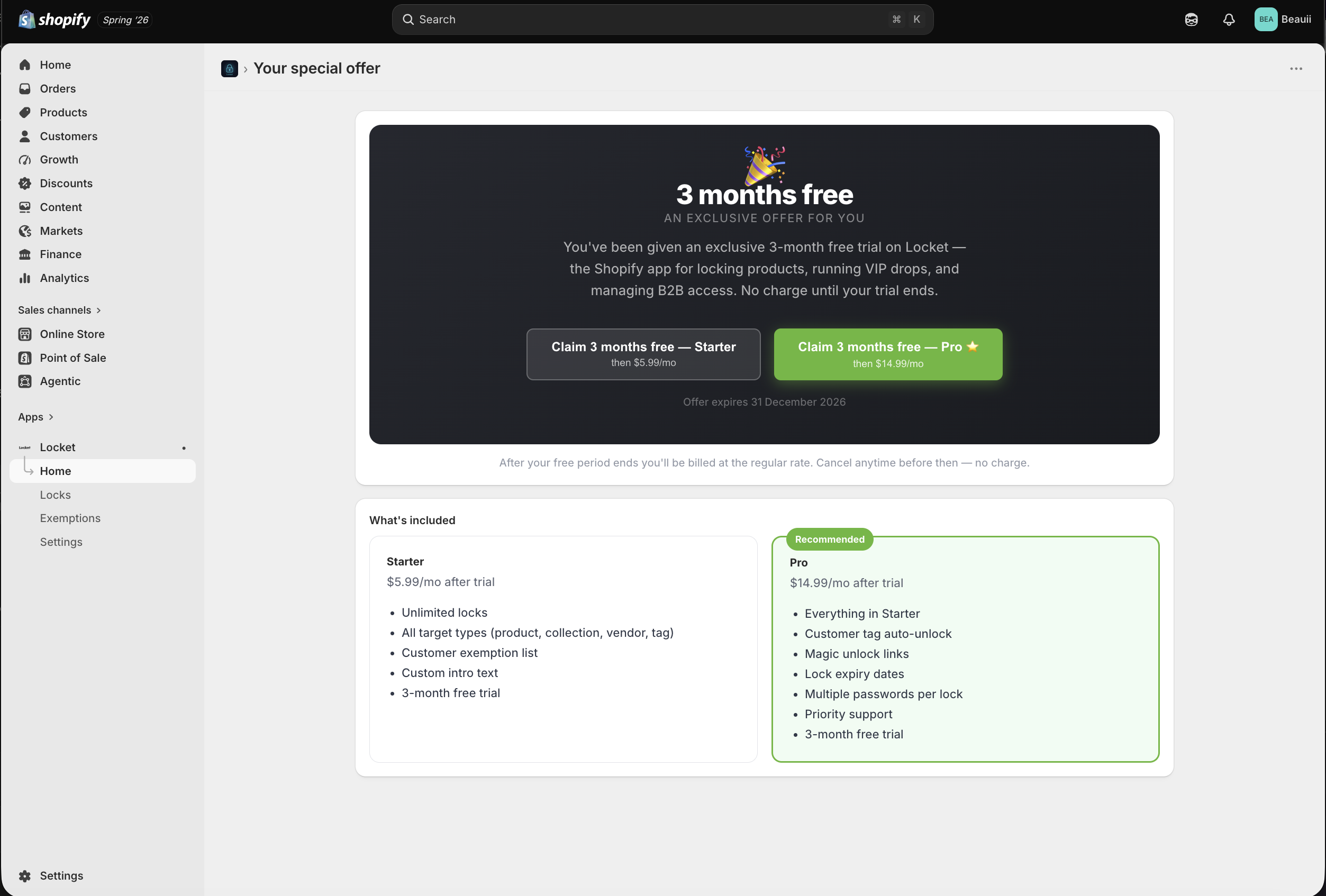Viewport: 1326px width, 896px height.
Task: Click the "Magic unlock links" feature
Action: tap(857, 654)
